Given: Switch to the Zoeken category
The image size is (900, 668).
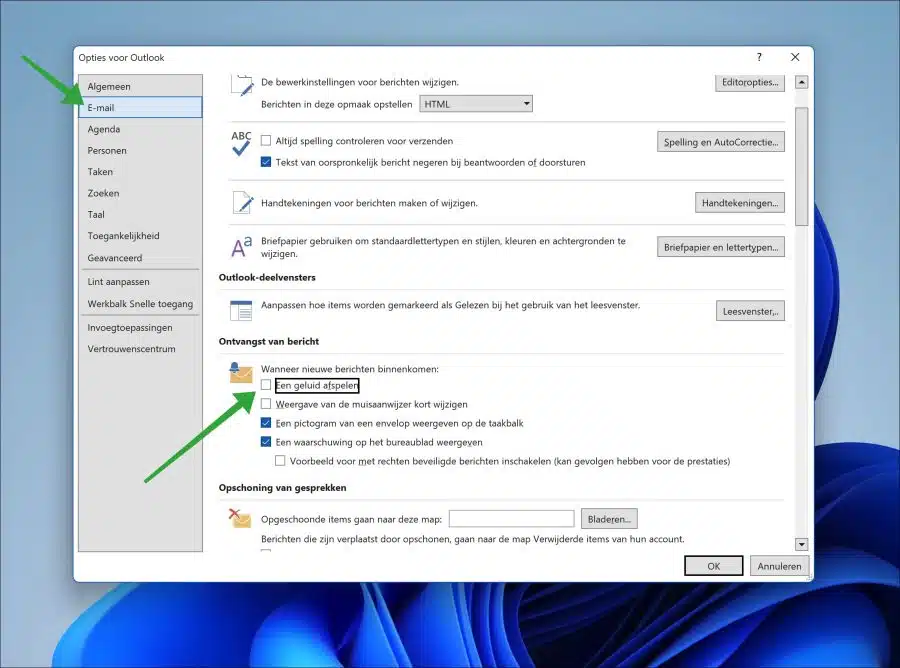Looking at the screenshot, I should (140, 193).
